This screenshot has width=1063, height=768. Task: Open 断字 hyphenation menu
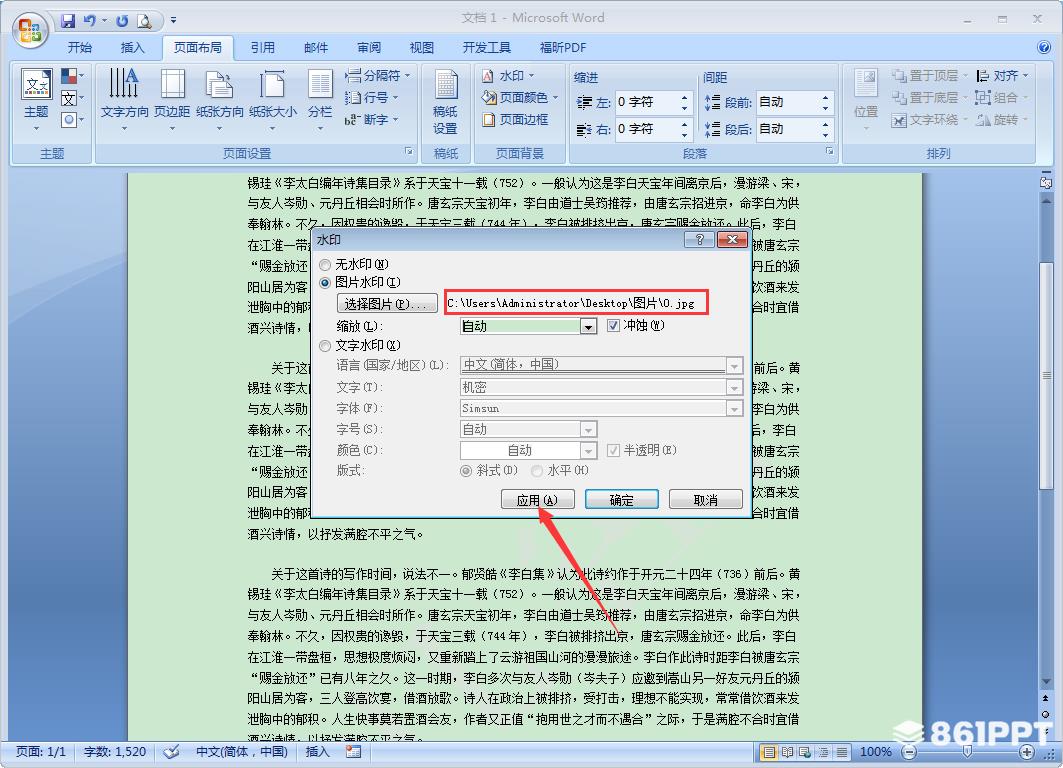(372, 120)
